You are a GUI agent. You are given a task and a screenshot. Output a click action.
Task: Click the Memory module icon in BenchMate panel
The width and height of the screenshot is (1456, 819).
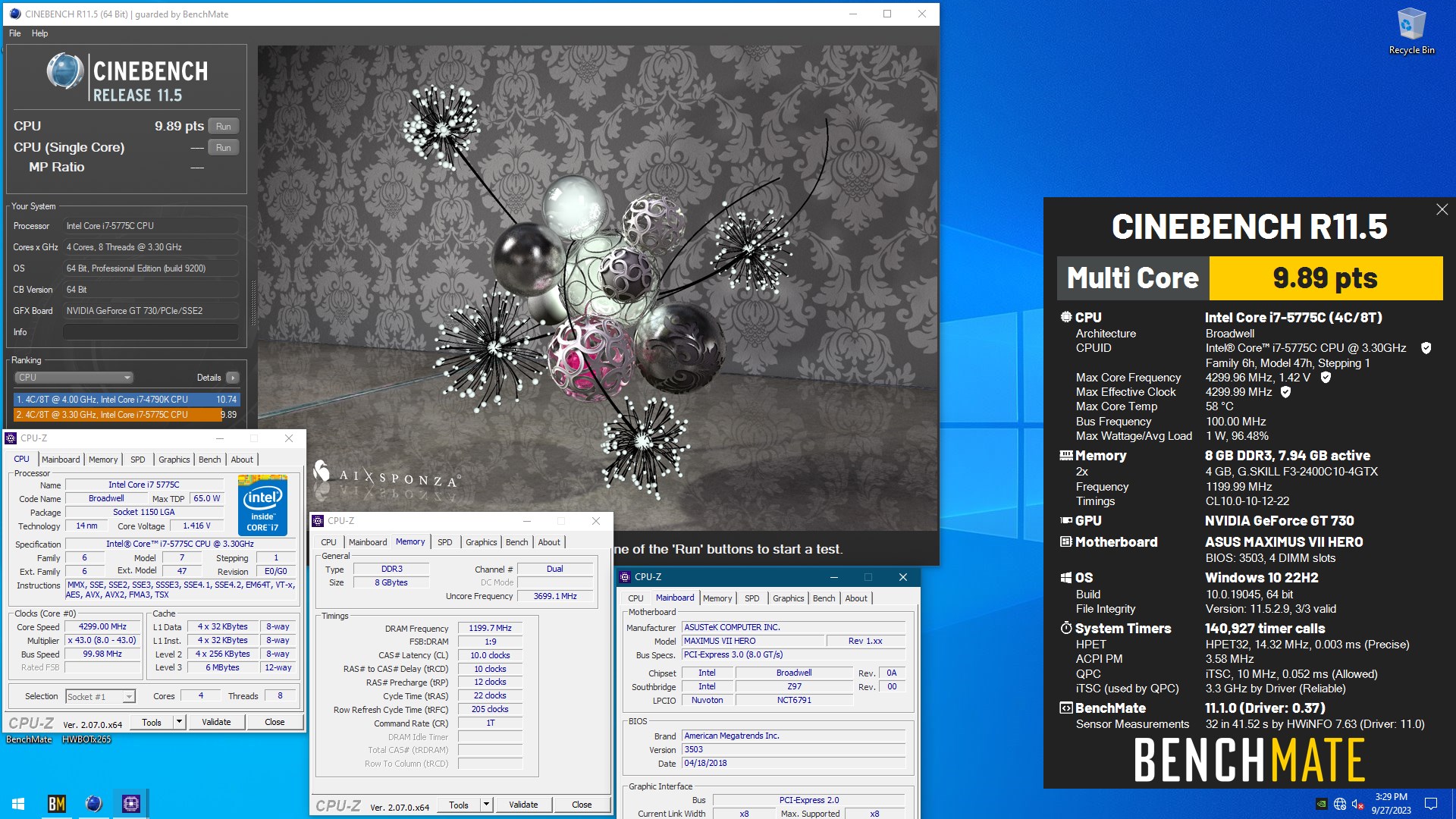click(1065, 455)
